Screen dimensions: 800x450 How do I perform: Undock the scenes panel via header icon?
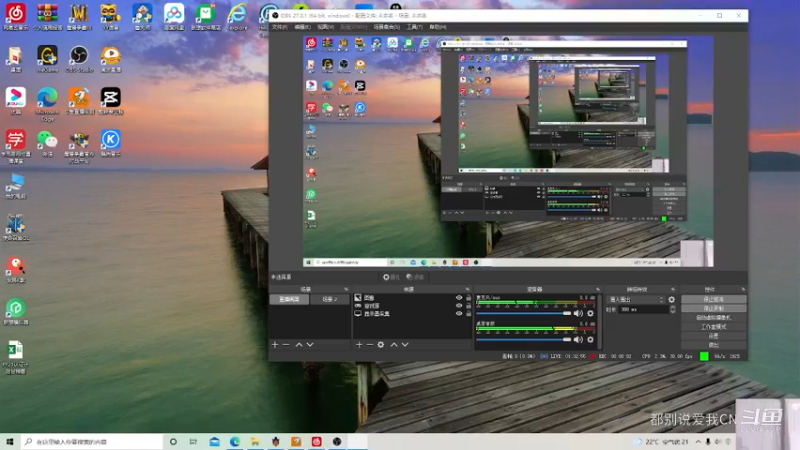(x=346, y=289)
